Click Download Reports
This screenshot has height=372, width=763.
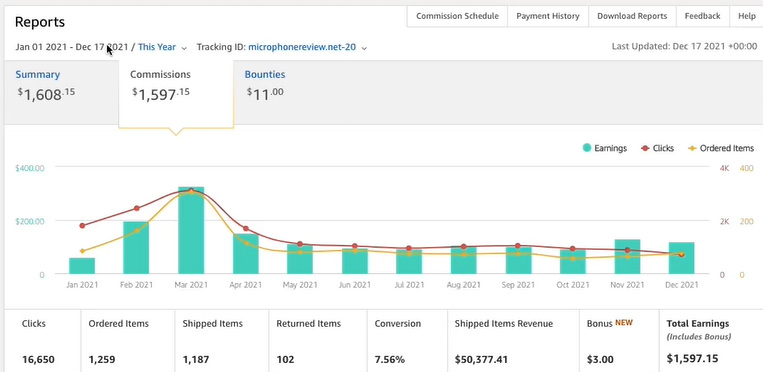[632, 16]
